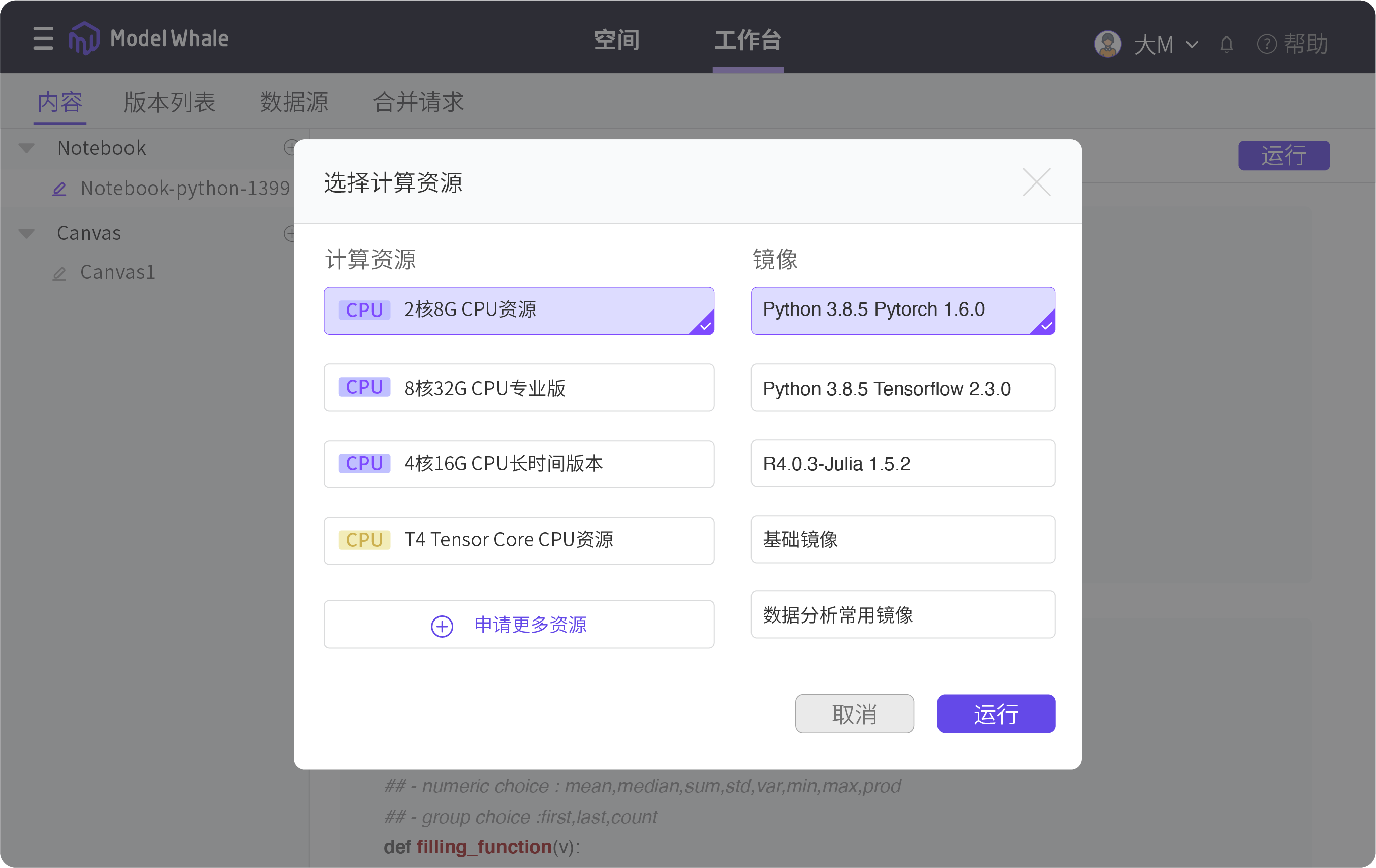Click edit pencil icon beside Notebook-python-1399
The height and width of the screenshot is (868, 1376).
59,189
